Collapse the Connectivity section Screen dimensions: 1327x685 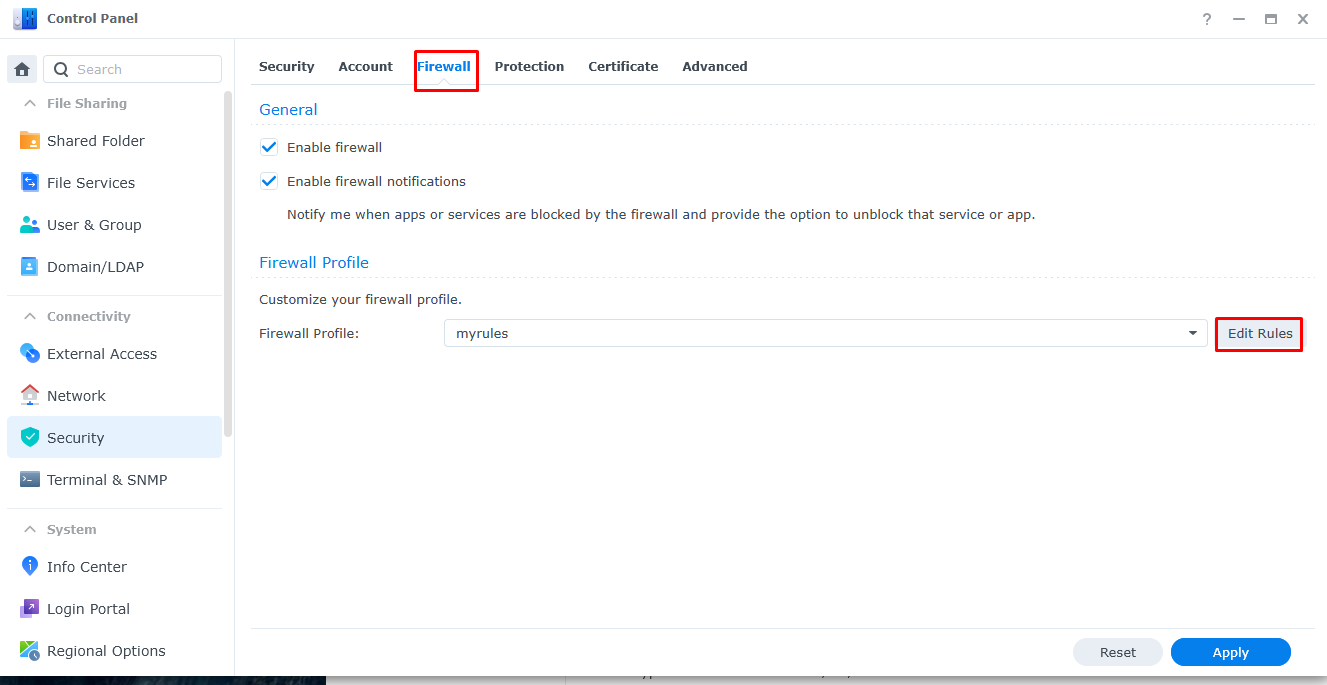click(x=29, y=316)
